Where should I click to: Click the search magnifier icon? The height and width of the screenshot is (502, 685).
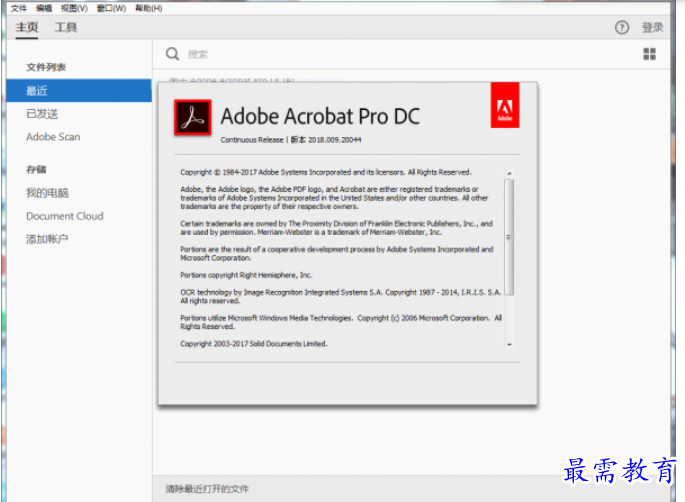172,54
